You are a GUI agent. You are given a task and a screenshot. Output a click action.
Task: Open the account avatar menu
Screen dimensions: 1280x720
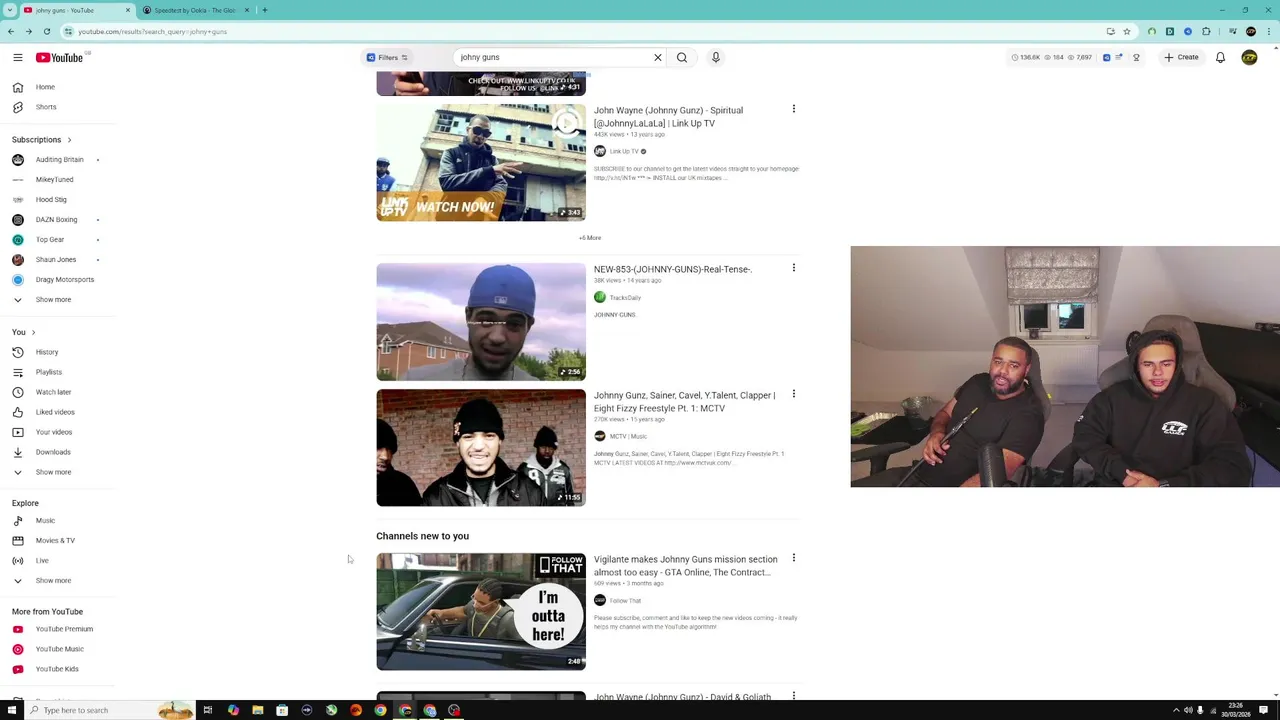pos(1249,58)
